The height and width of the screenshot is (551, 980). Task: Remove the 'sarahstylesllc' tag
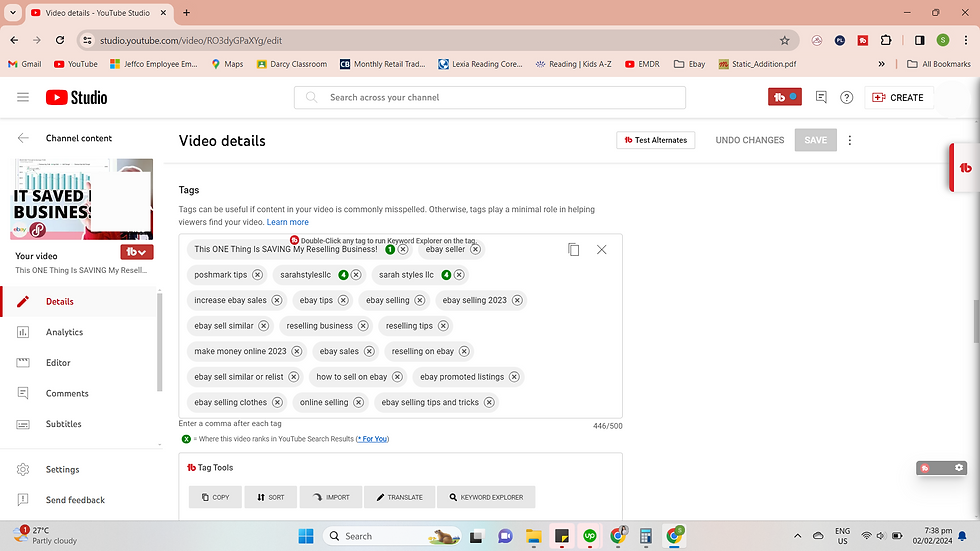tap(356, 275)
